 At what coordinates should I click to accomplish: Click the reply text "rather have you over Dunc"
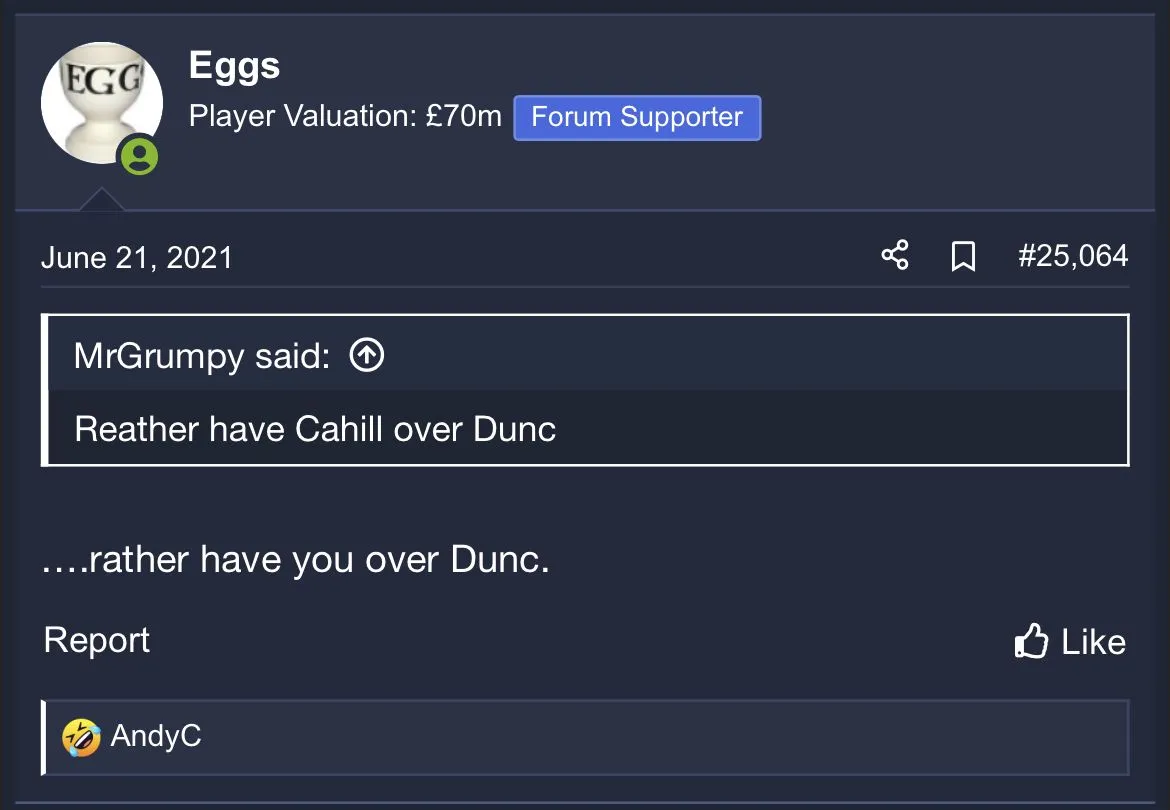tap(296, 560)
